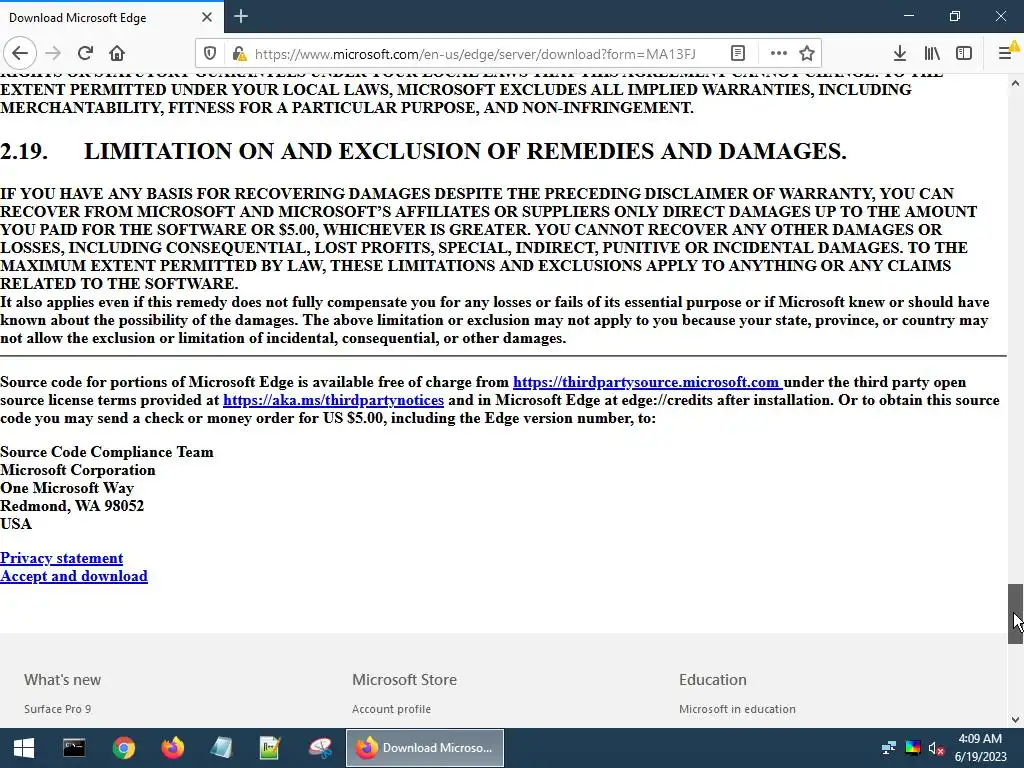Restore down the Firefox window
This screenshot has width=1024, height=768.
click(955, 16)
